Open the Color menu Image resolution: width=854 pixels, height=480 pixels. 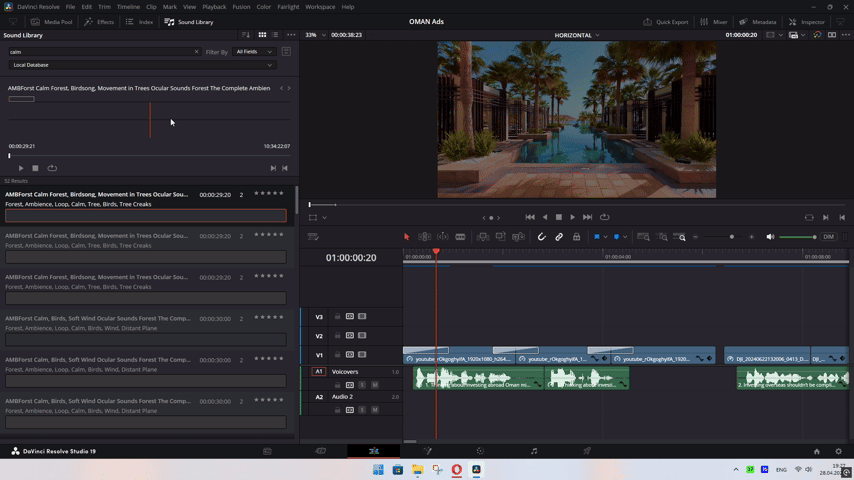point(264,7)
